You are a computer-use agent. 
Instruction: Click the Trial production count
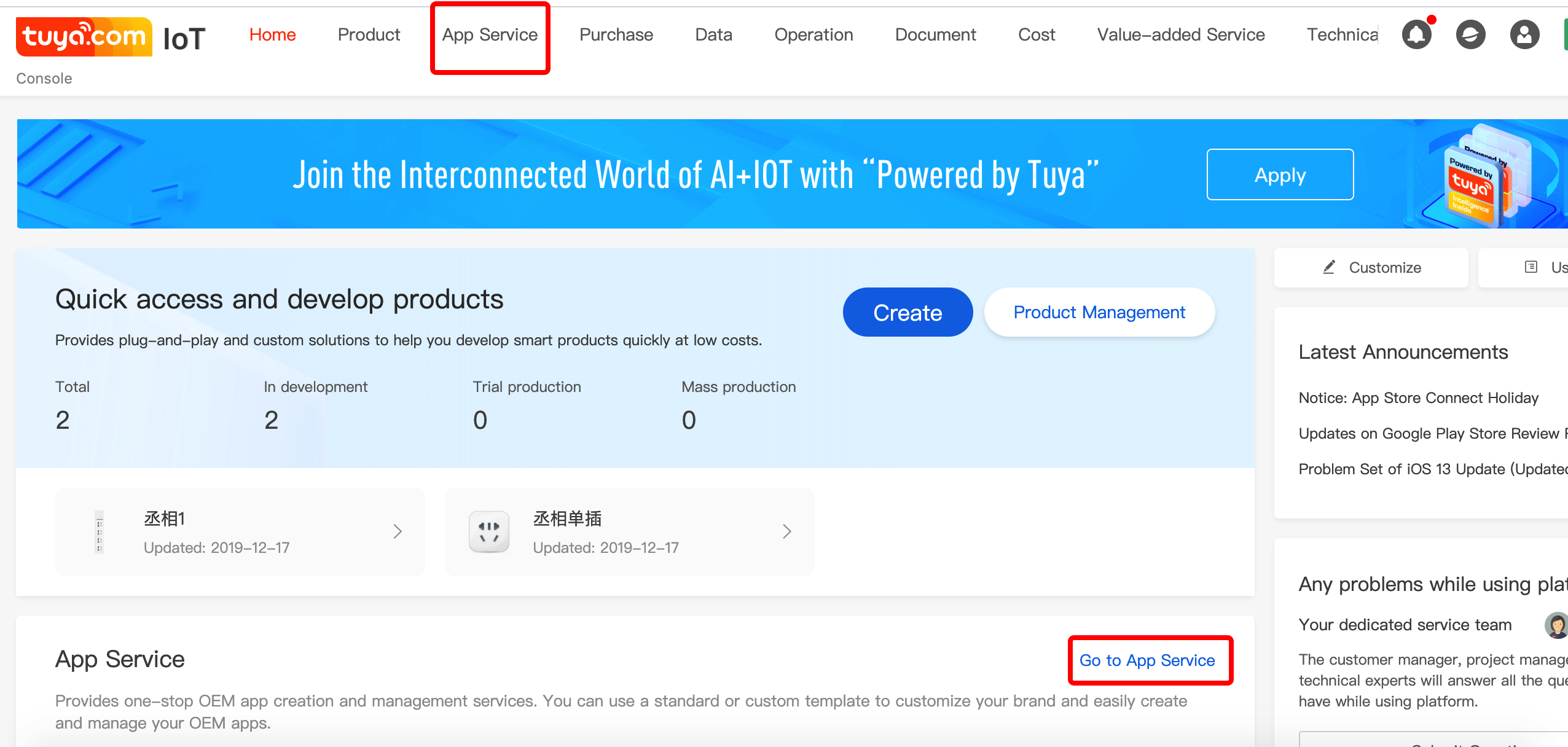480,420
